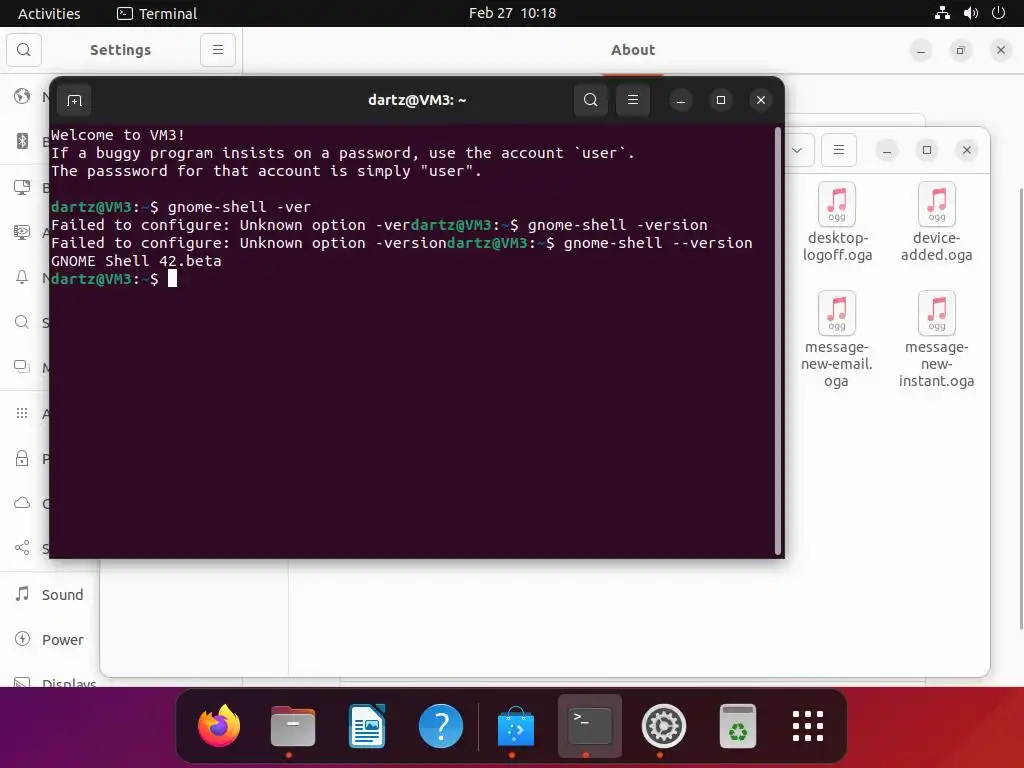Click the globe Network icon in Settings sidebar
The height and width of the screenshot is (768, 1024).
click(x=22, y=96)
